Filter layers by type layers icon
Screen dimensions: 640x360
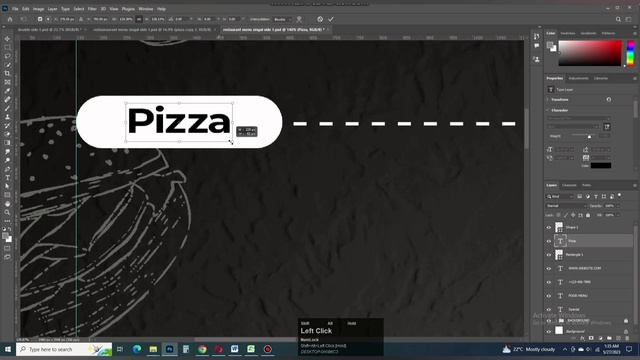pos(596,196)
